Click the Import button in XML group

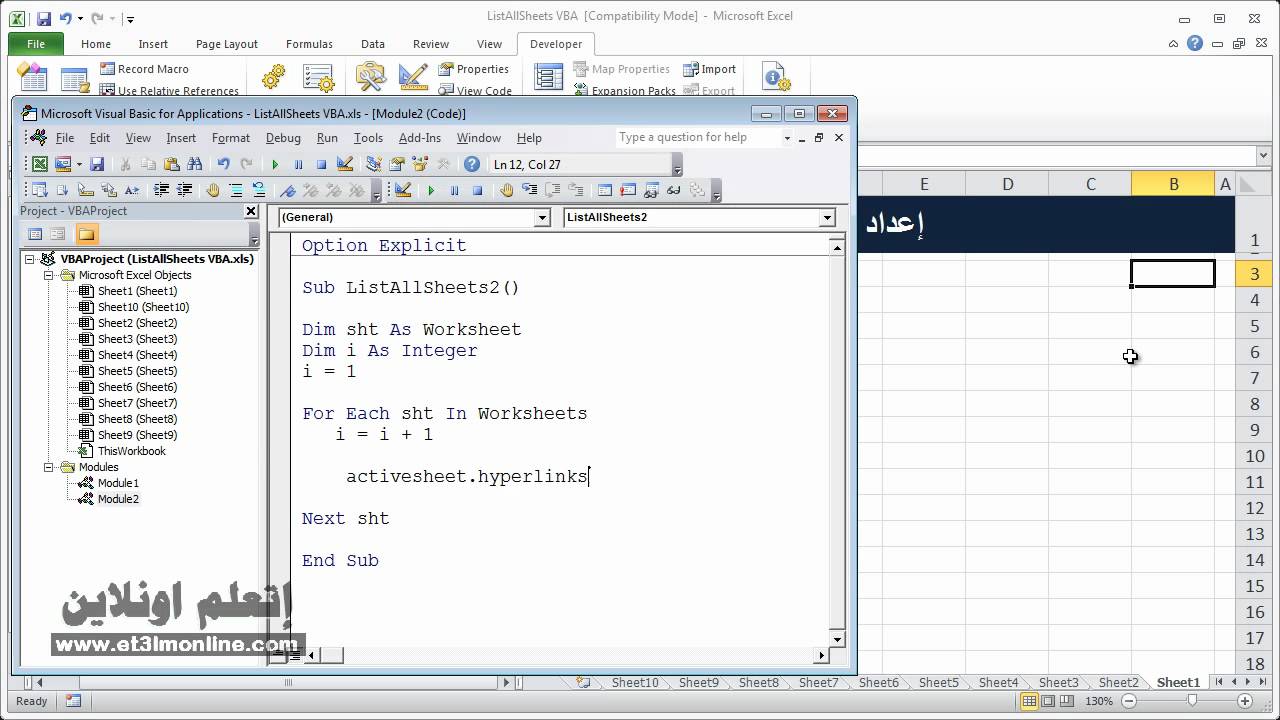click(709, 69)
